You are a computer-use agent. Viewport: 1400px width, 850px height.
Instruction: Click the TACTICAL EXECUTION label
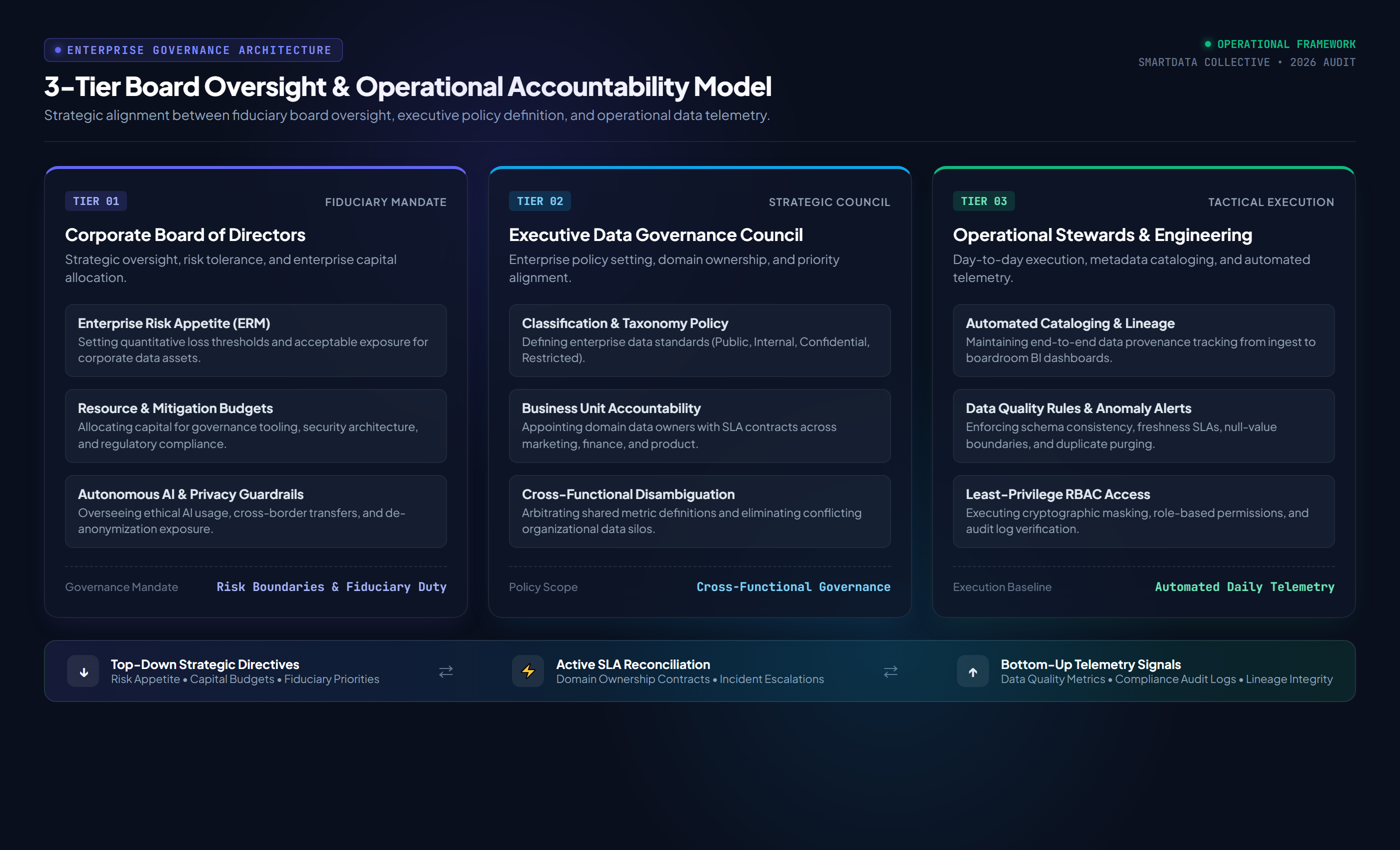coord(1271,201)
